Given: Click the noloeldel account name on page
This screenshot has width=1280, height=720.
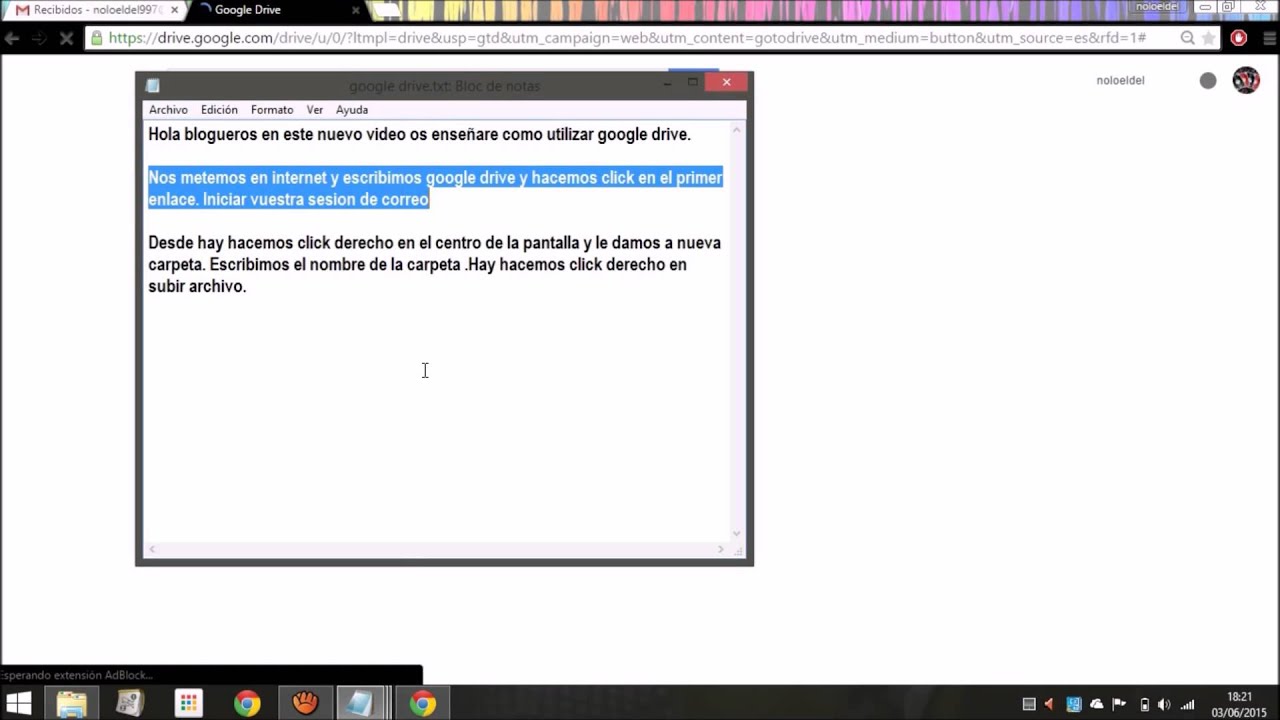Looking at the screenshot, I should tap(1120, 81).
